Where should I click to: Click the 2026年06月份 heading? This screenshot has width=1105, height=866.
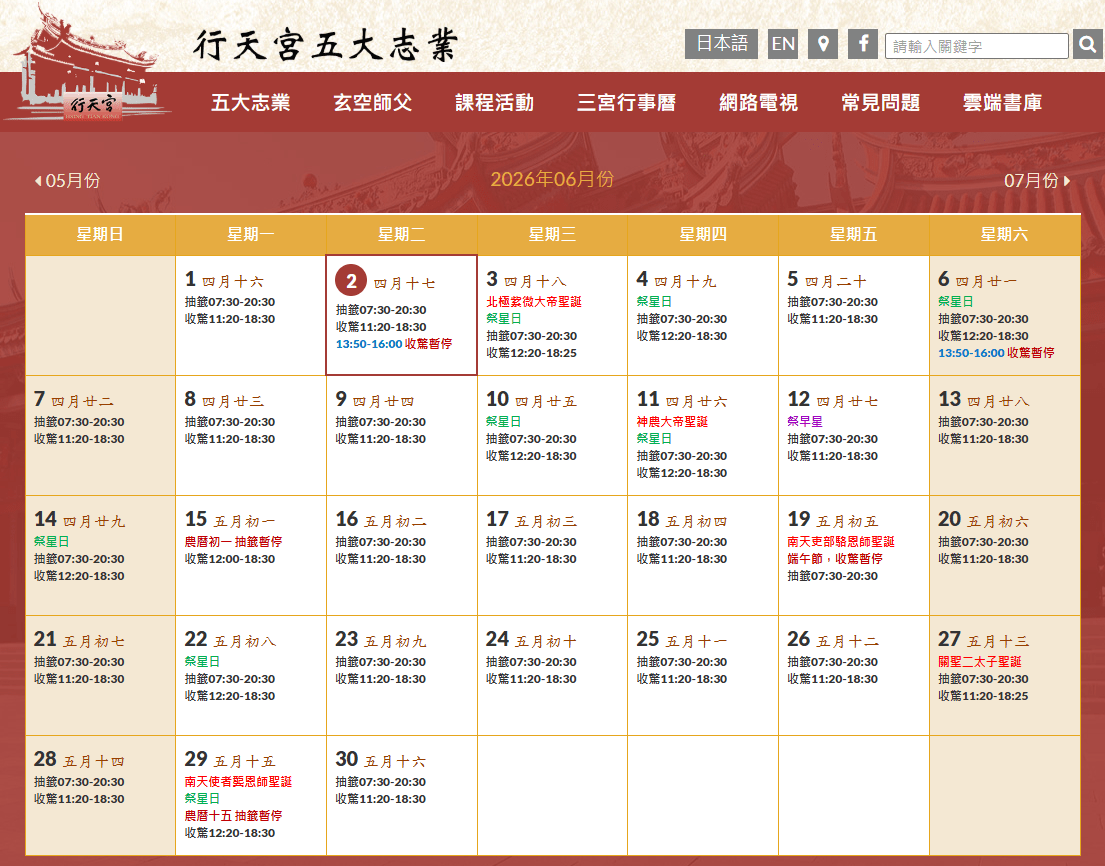coord(552,179)
